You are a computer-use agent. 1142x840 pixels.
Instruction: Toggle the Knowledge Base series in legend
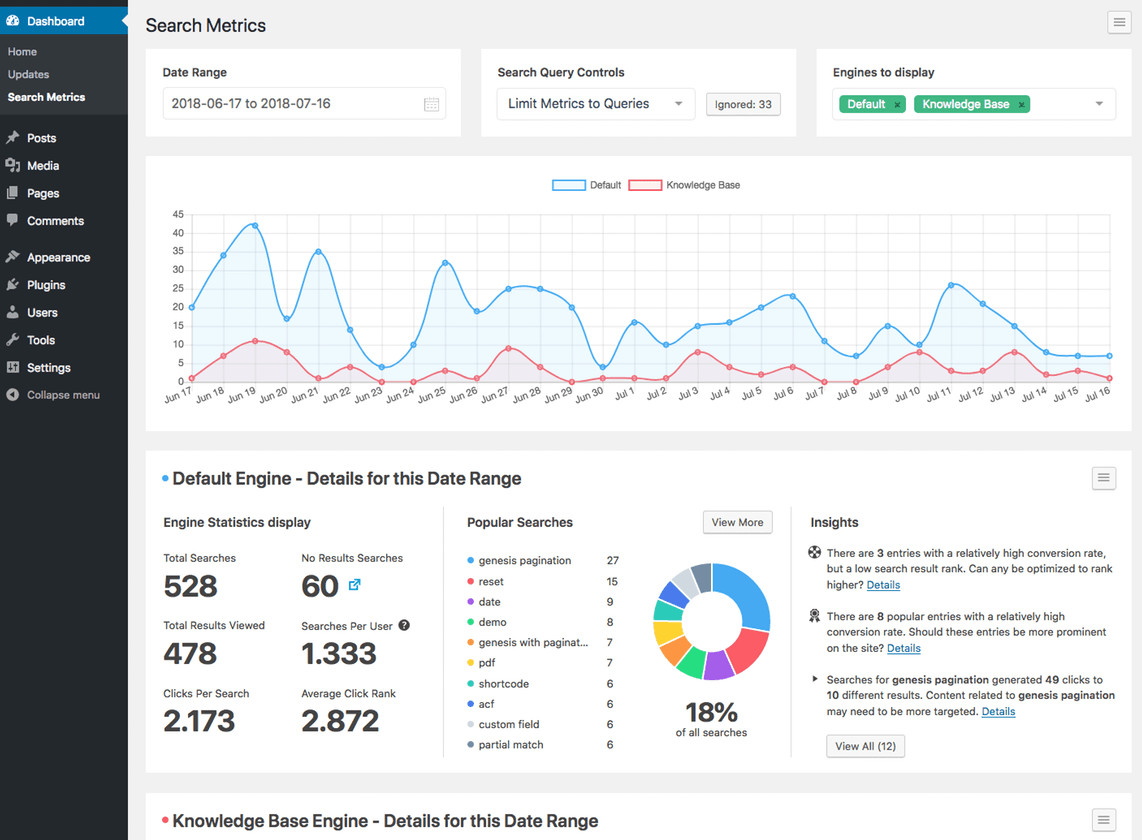coord(684,185)
